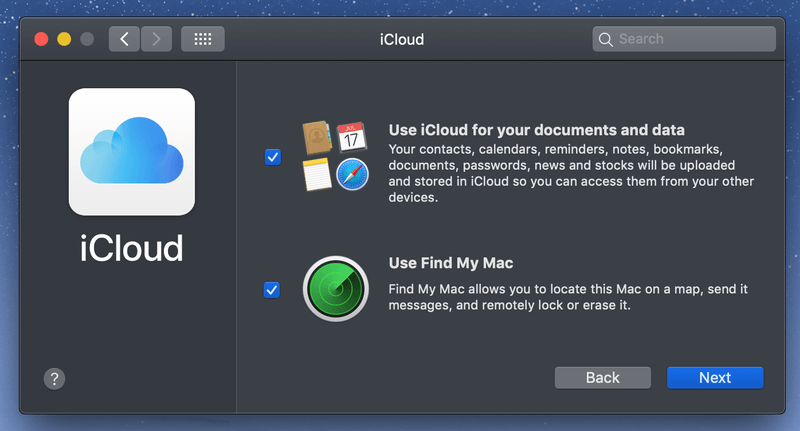Click the green Find My Mac radar icon
Image resolution: width=800 pixels, height=431 pixels.
336,289
